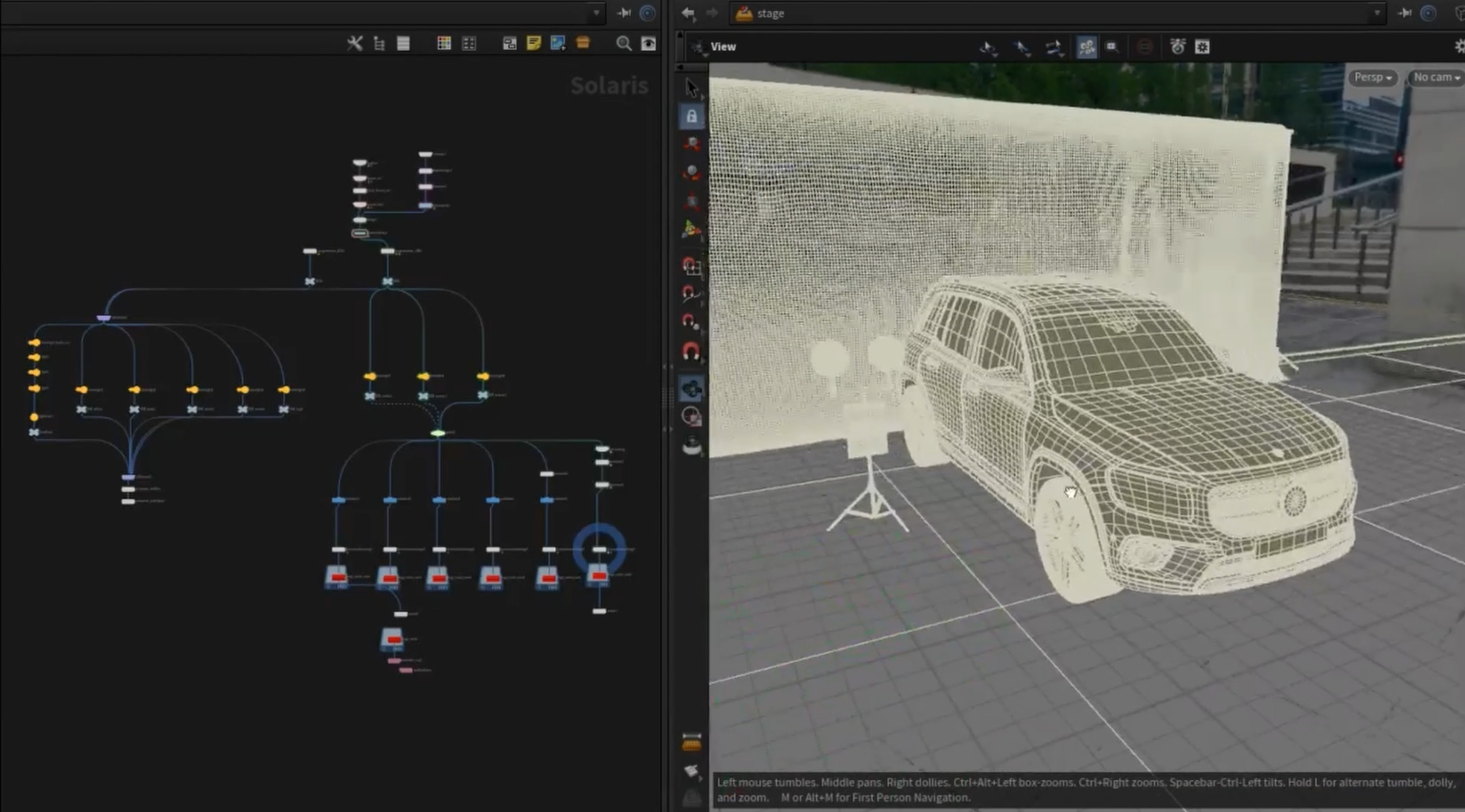
Task: Add a background image to network
Action: click(558, 44)
